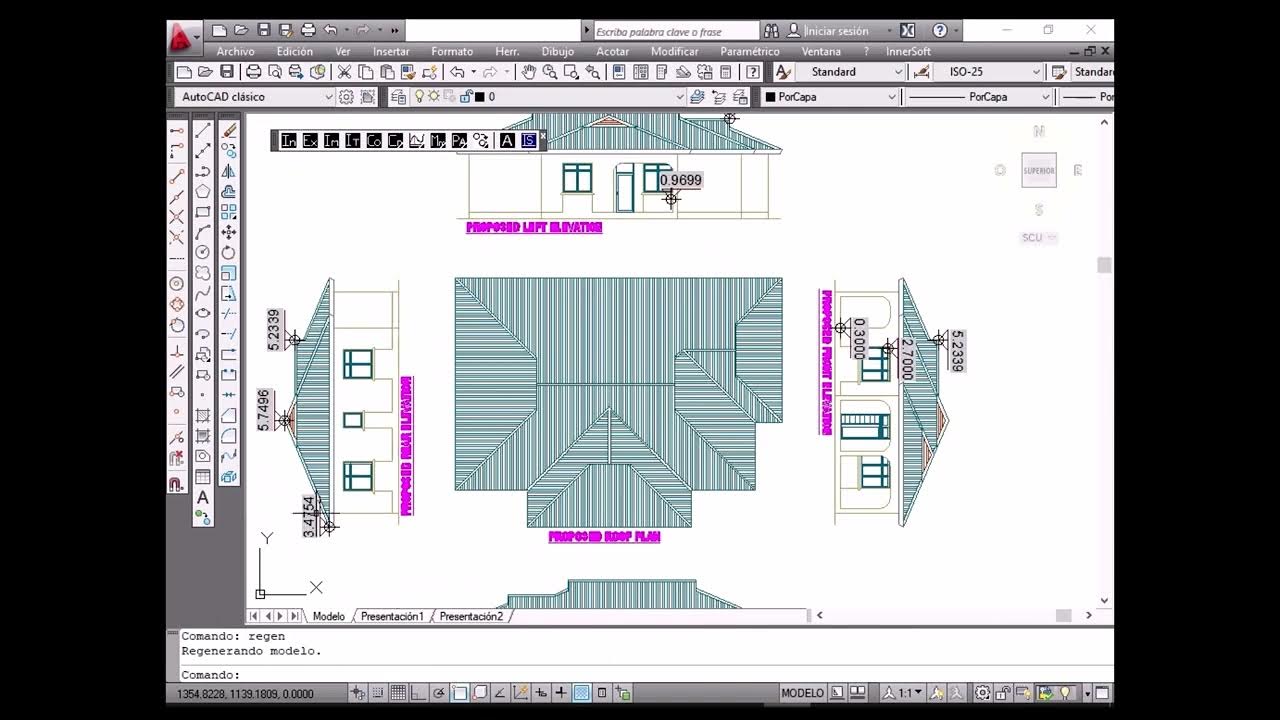Toggle grid display in status bar
Image resolution: width=1280 pixels, height=720 pixels.
[x=398, y=692]
